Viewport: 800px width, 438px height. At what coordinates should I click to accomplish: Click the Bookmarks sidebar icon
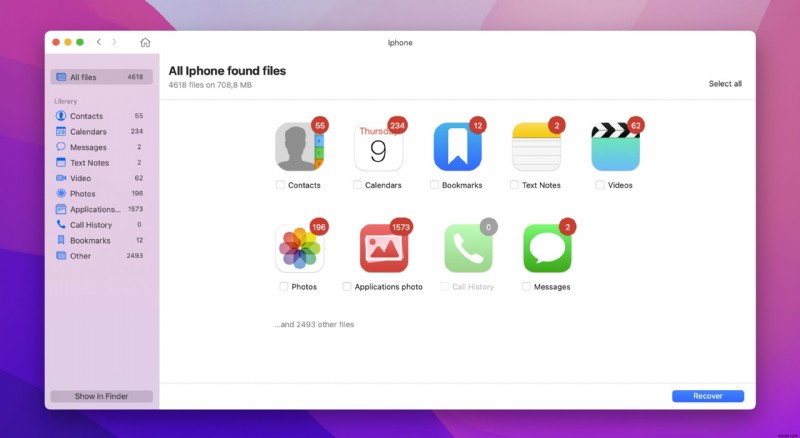61,240
